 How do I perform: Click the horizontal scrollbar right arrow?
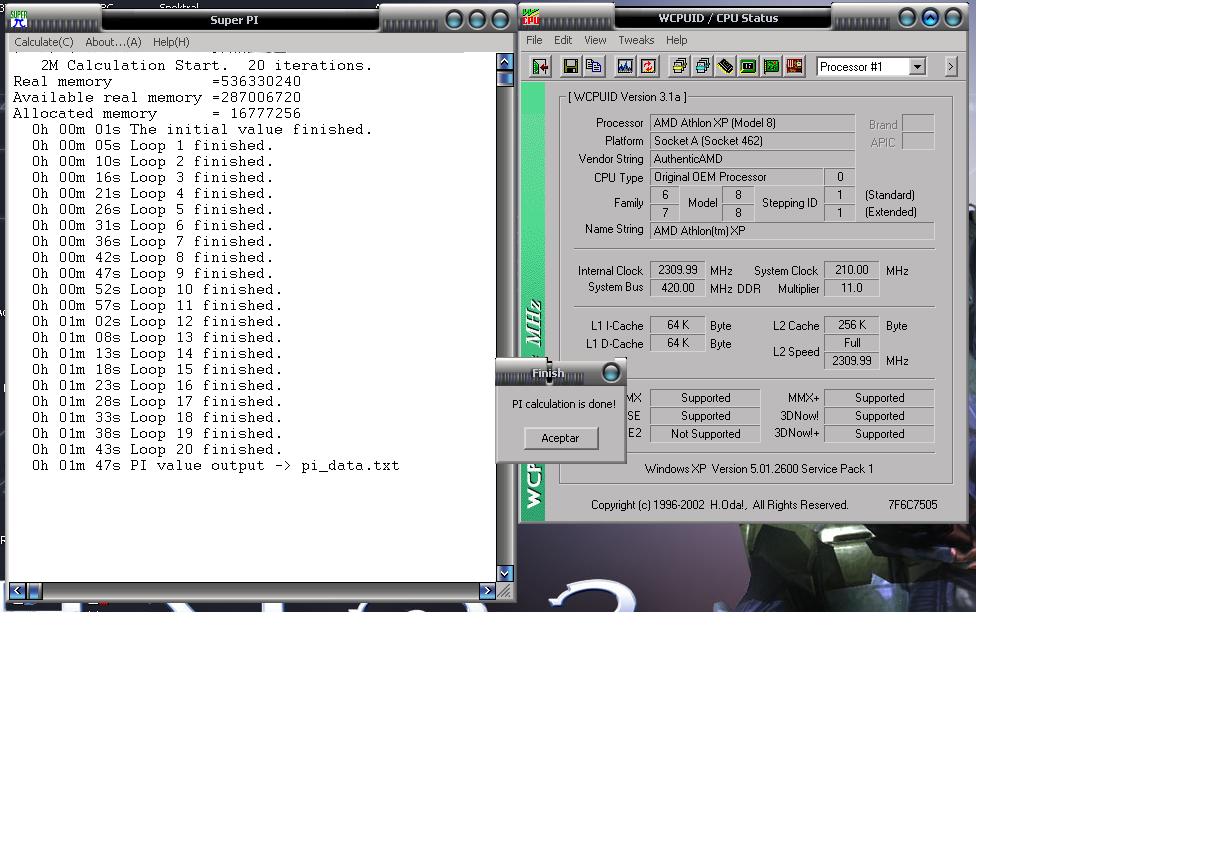tap(487, 591)
